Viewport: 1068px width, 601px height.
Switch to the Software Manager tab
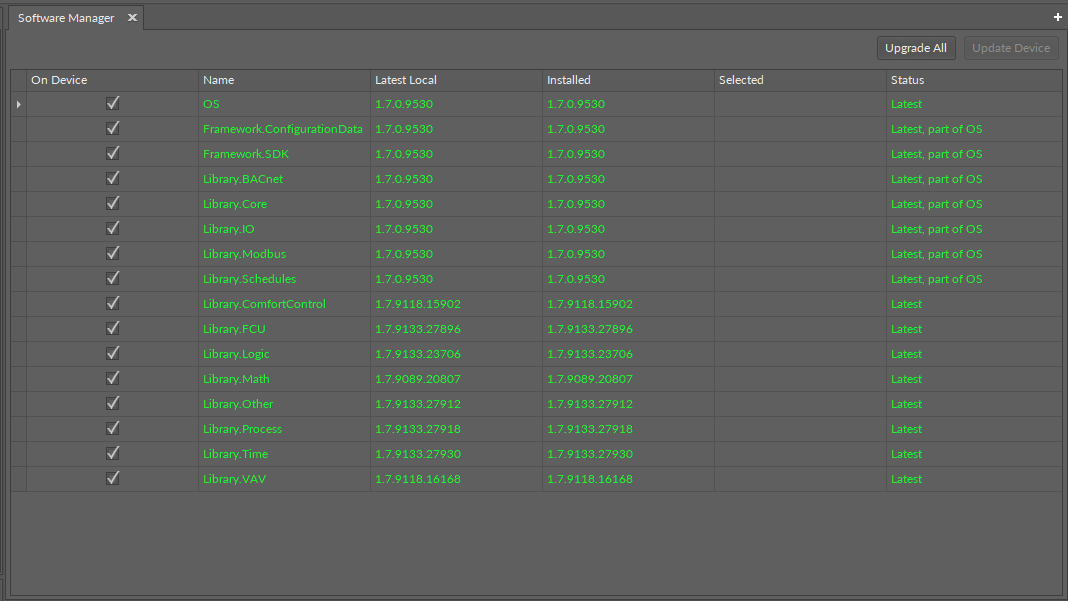(66, 18)
